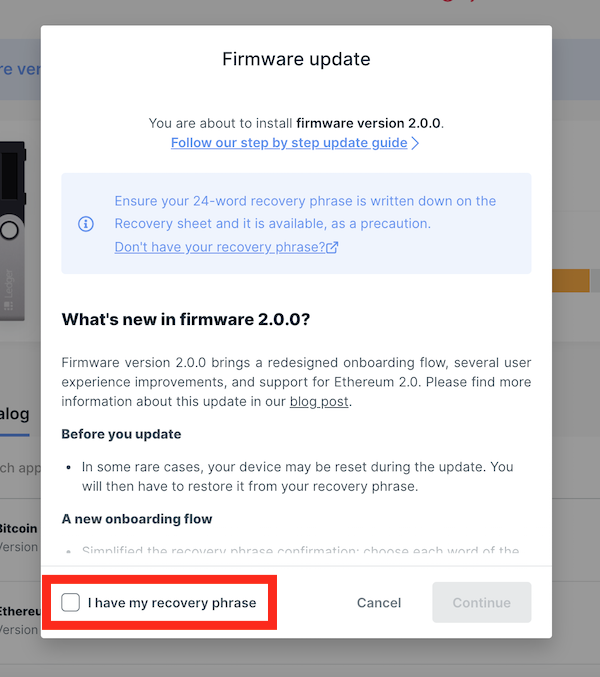Click the info circle icon in the blue notice
The width and height of the screenshot is (600, 677).
[86, 224]
